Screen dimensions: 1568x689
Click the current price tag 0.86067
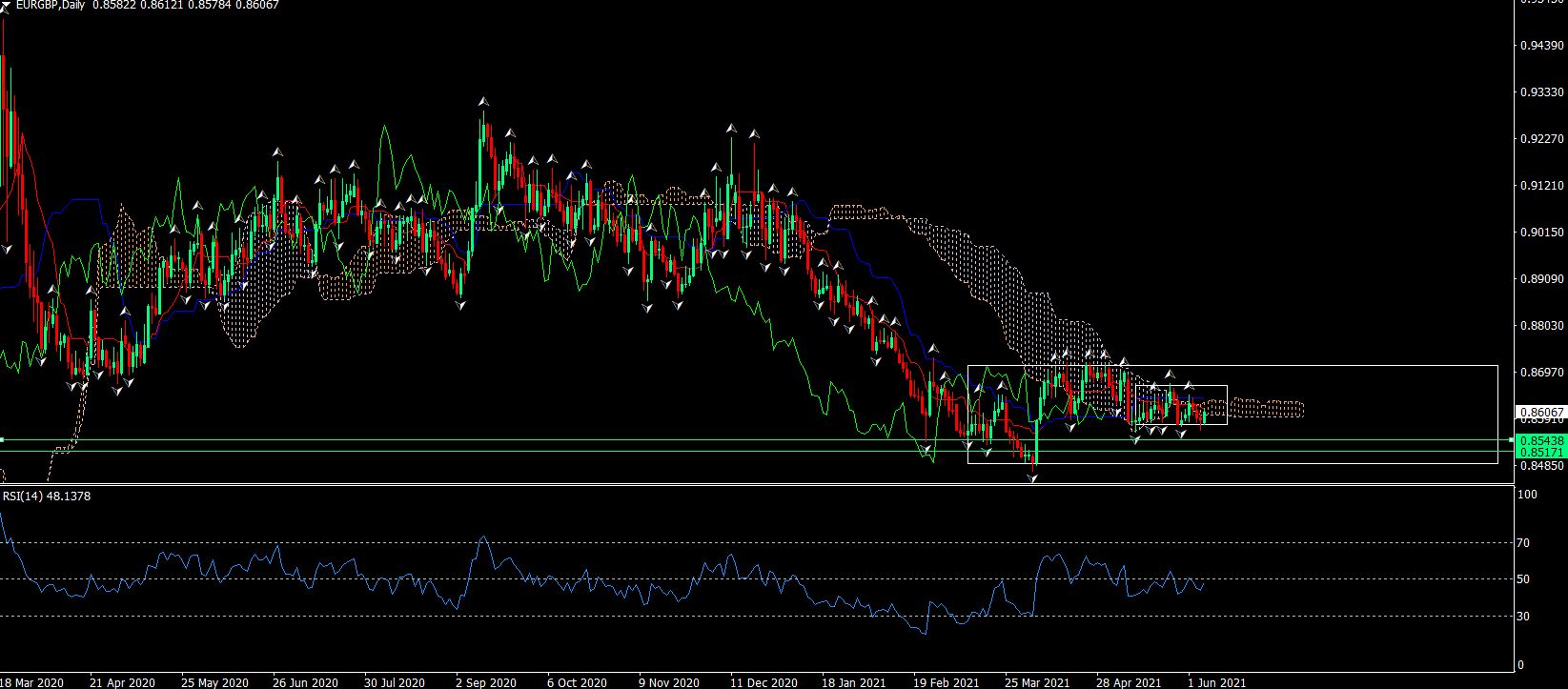pyautogui.click(x=1540, y=412)
